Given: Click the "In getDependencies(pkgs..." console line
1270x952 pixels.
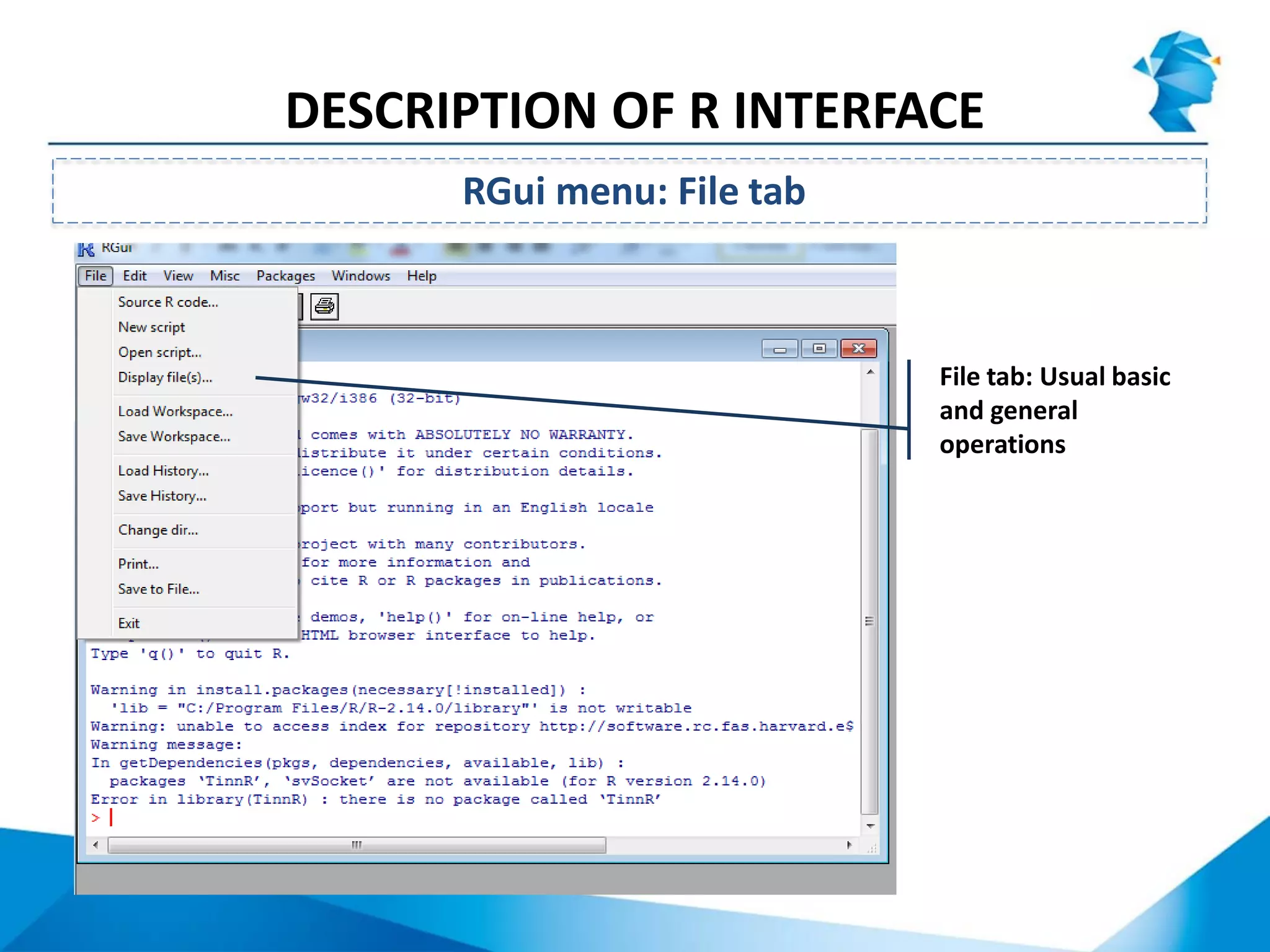Looking at the screenshot, I should [x=357, y=763].
